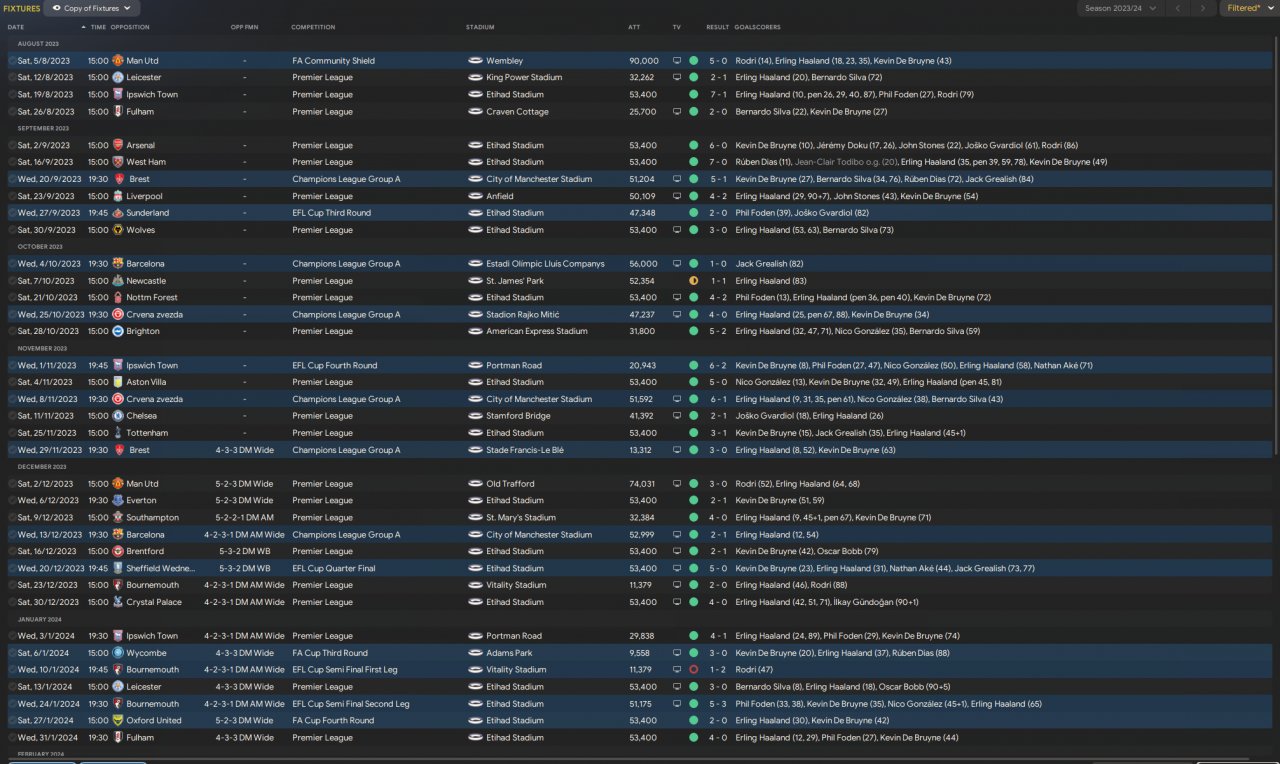Viewport: 1280px width, 764px height.
Task: Sort by the Opp Fmn column header
Action: tap(244, 27)
